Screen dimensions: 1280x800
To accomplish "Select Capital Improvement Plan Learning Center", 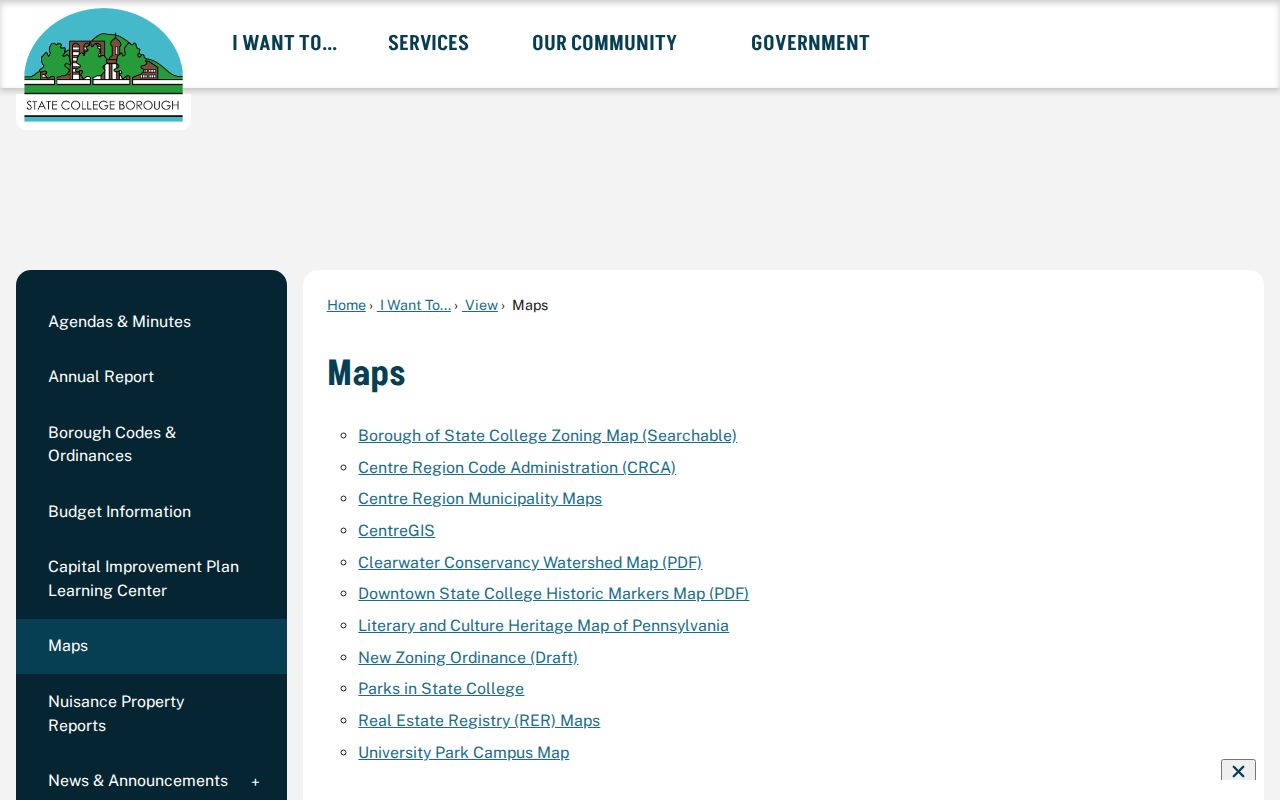I will tap(151, 579).
